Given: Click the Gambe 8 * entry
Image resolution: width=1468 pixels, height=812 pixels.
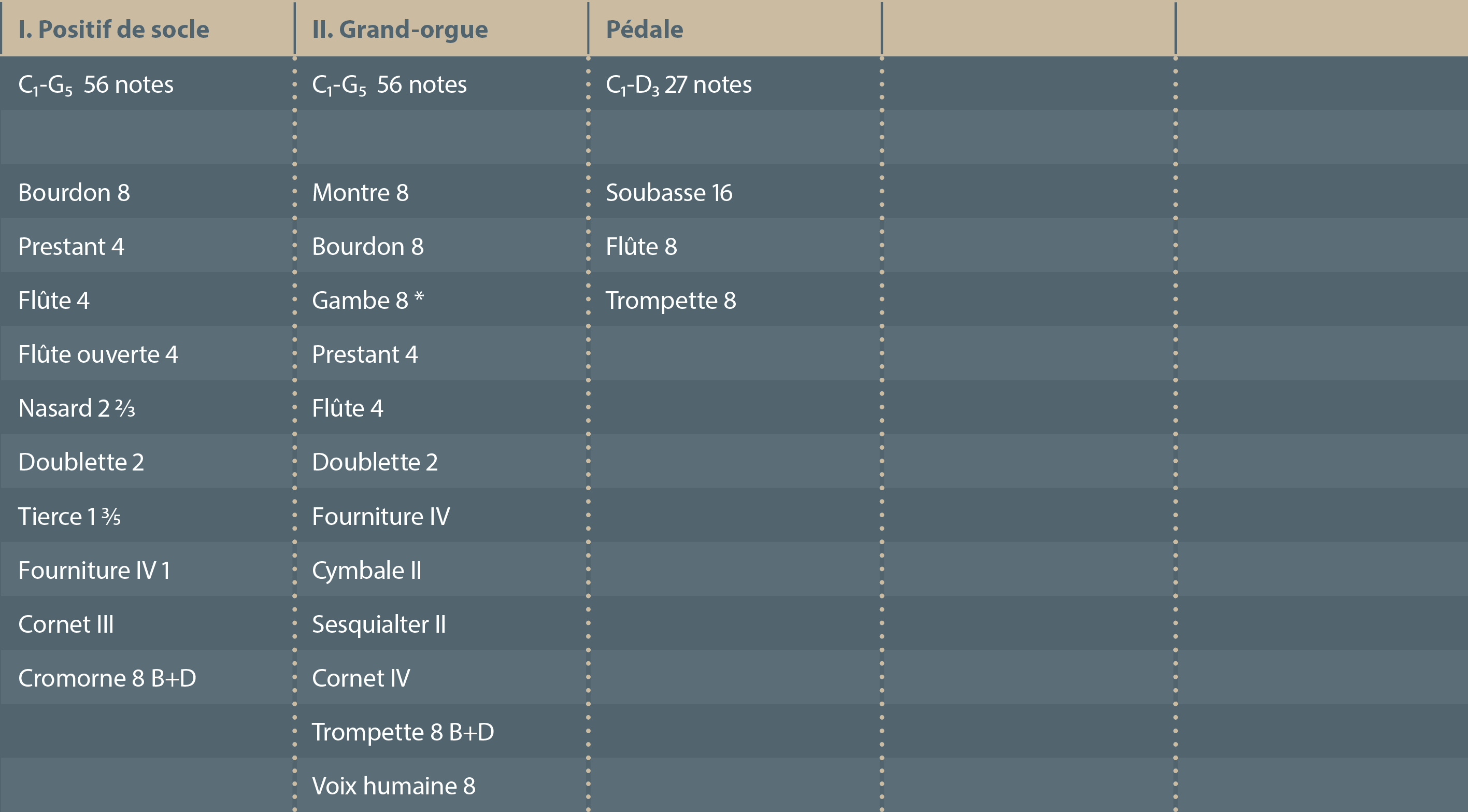Looking at the screenshot, I should coord(367,301).
